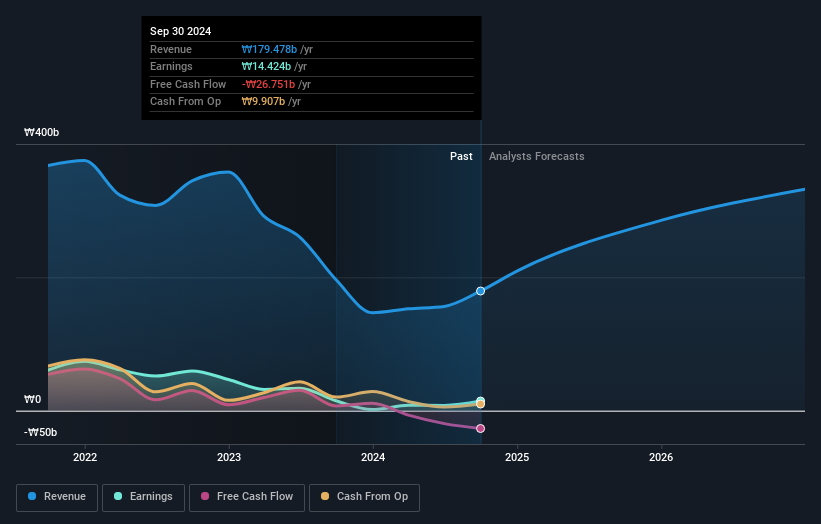The height and width of the screenshot is (524, 821).
Task: Click the ₩0 y-axis label
Action: click(32, 399)
